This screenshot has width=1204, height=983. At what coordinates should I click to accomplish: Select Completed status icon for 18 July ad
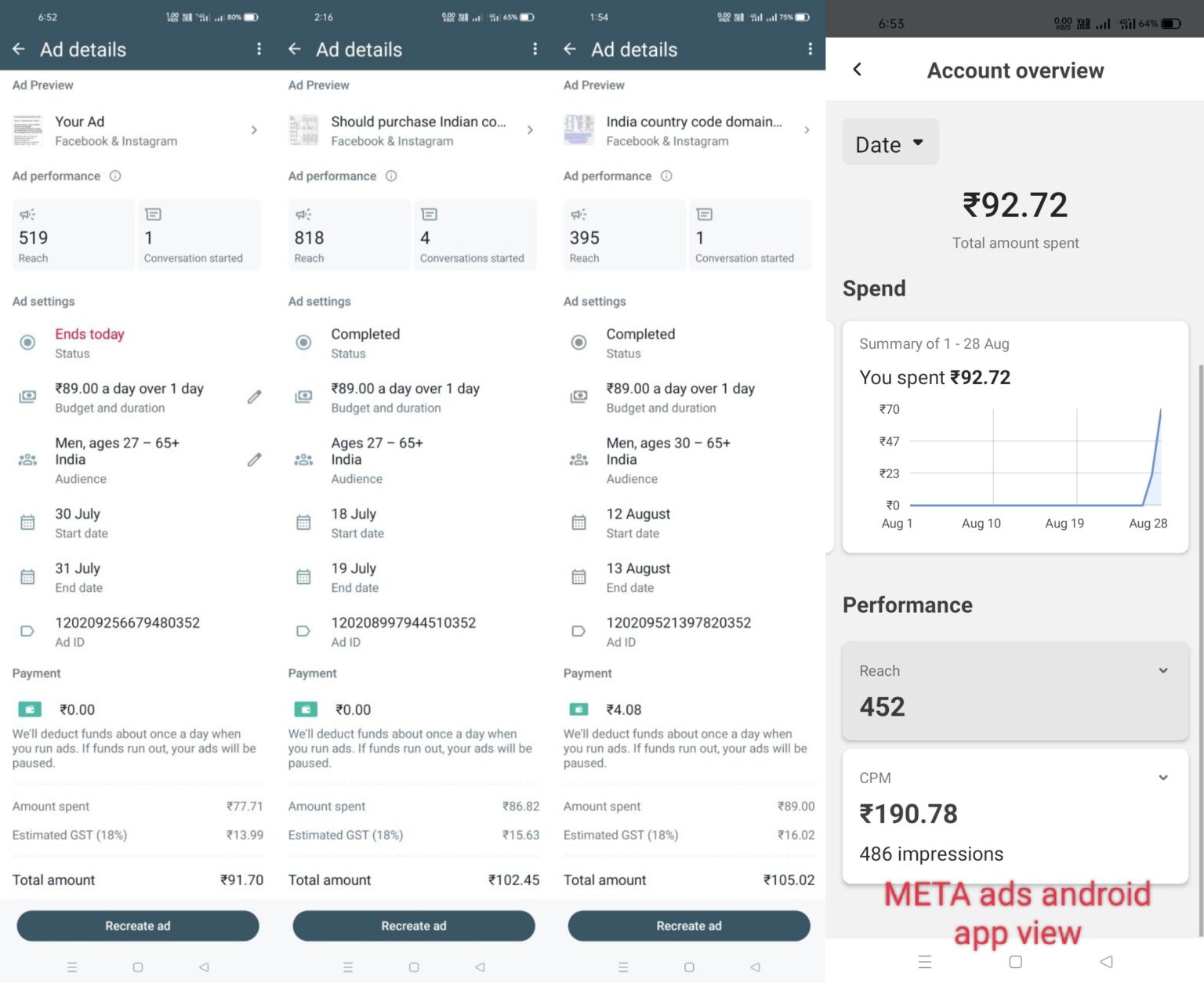coord(303,343)
